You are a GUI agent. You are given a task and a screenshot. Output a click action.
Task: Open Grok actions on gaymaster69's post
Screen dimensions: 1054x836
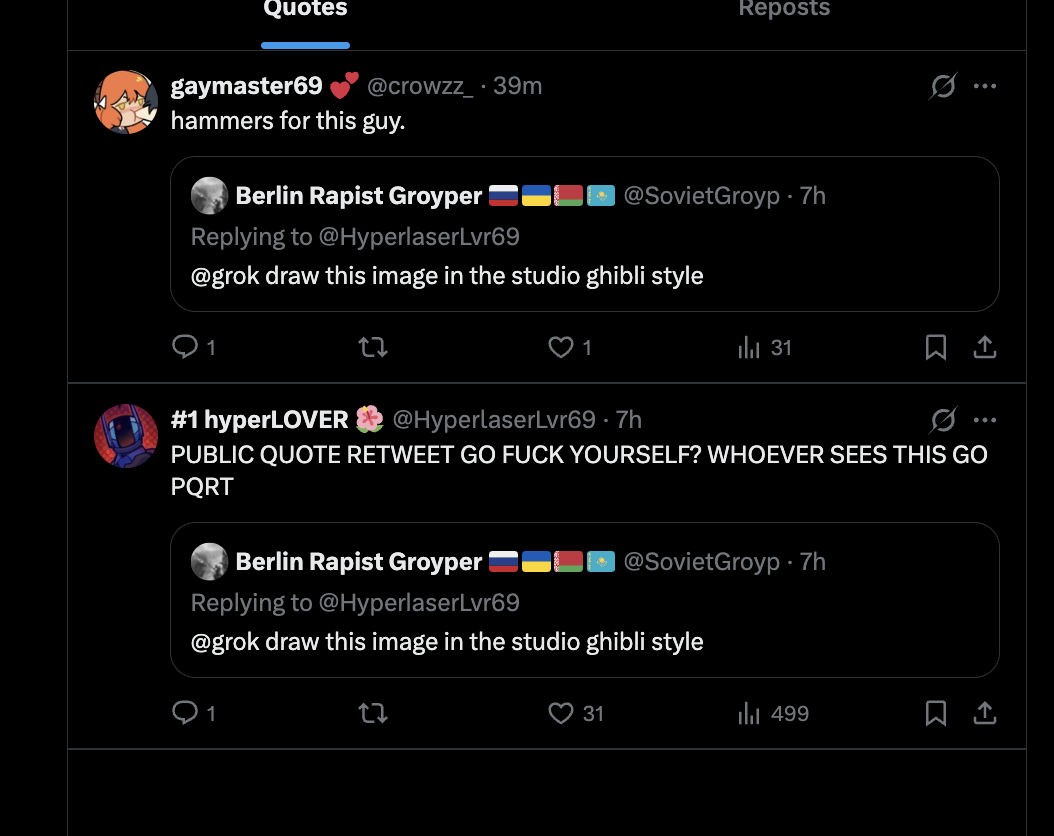[x=942, y=87]
